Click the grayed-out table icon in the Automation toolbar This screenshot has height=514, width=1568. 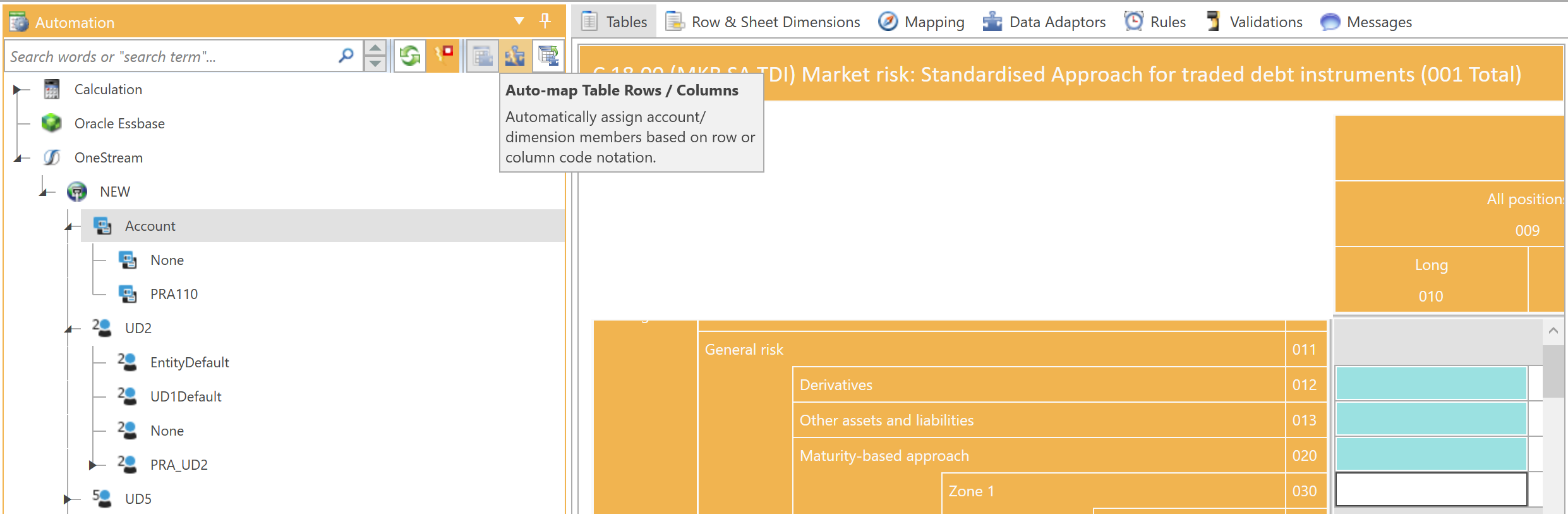coord(482,56)
